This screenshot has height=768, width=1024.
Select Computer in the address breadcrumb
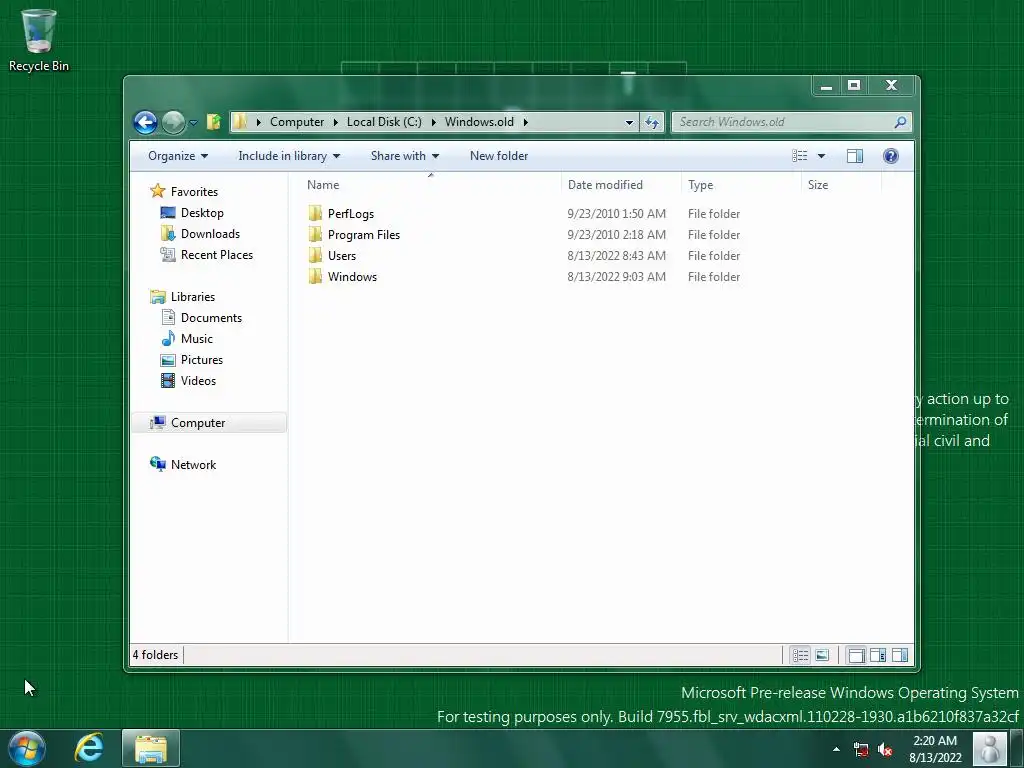point(296,122)
